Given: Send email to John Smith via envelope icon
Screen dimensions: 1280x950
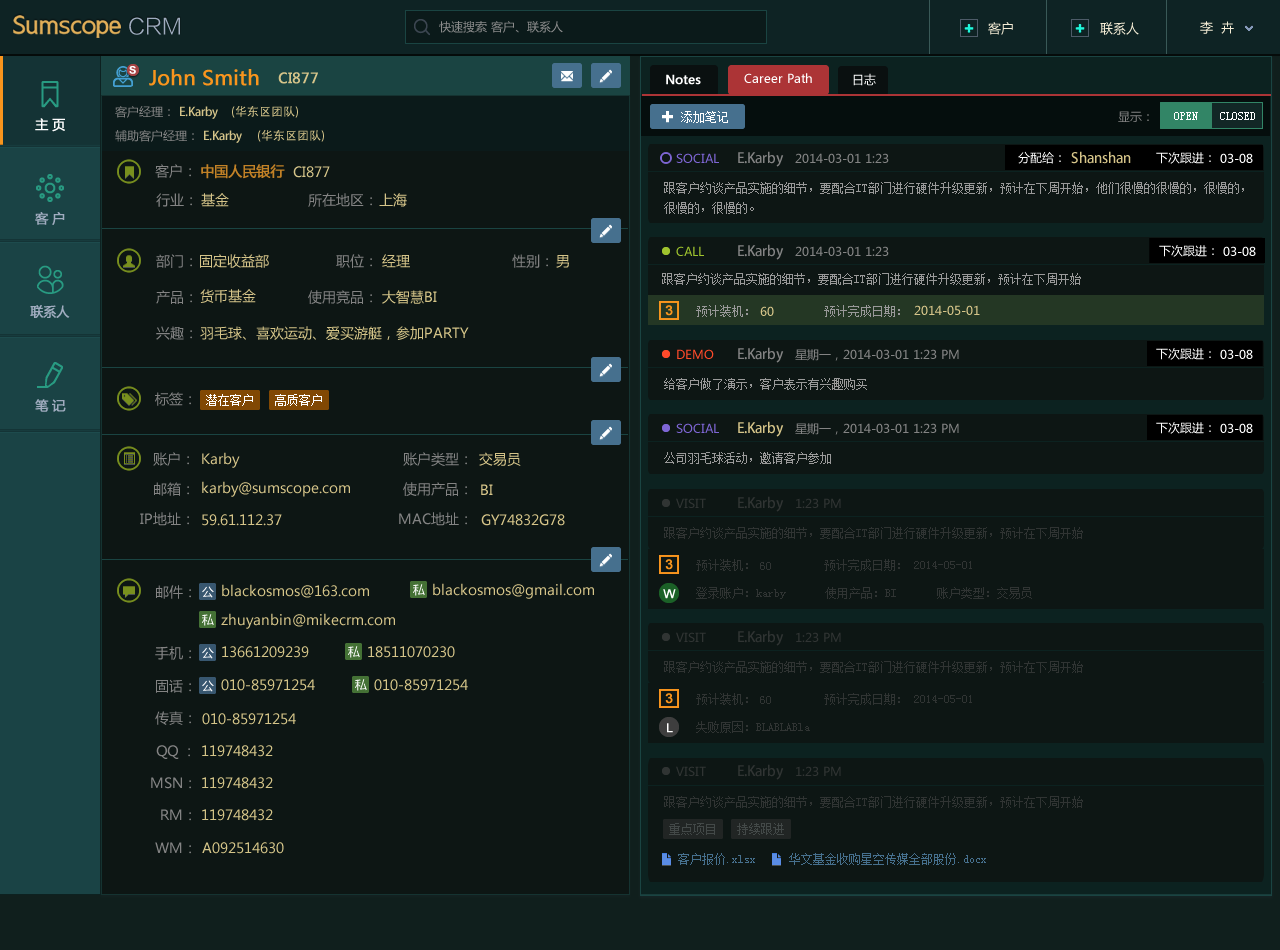Looking at the screenshot, I should click(567, 76).
